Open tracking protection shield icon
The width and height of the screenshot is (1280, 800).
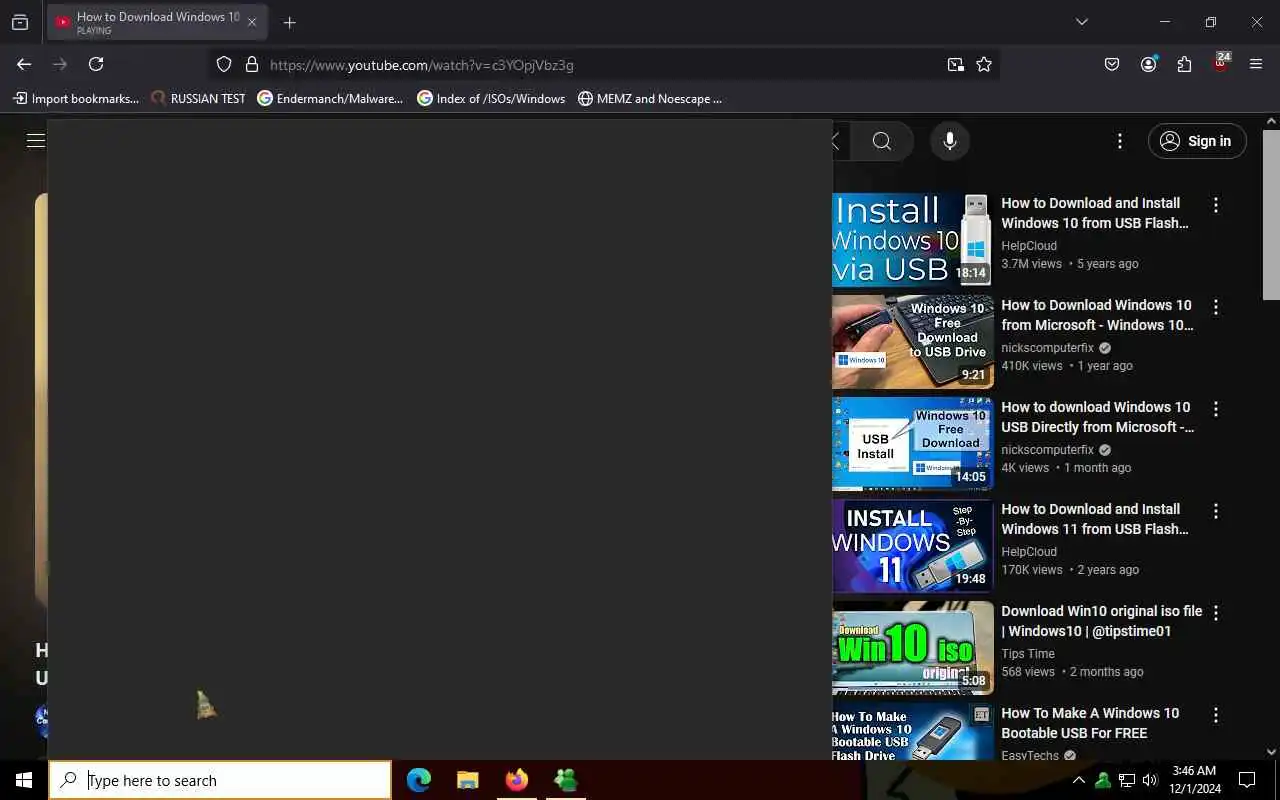pyautogui.click(x=224, y=64)
